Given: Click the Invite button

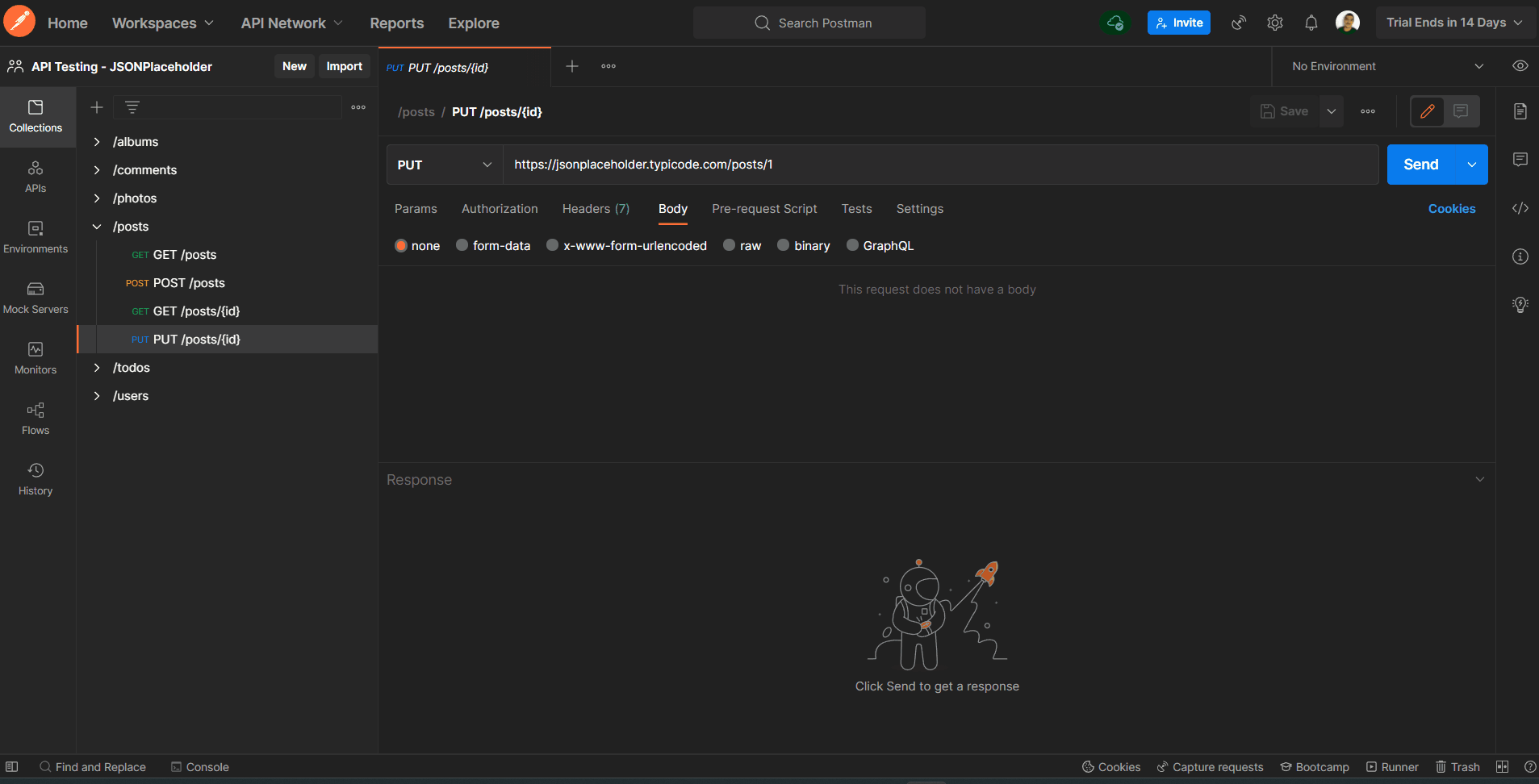Looking at the screenshot, I should click(1179, 23).
